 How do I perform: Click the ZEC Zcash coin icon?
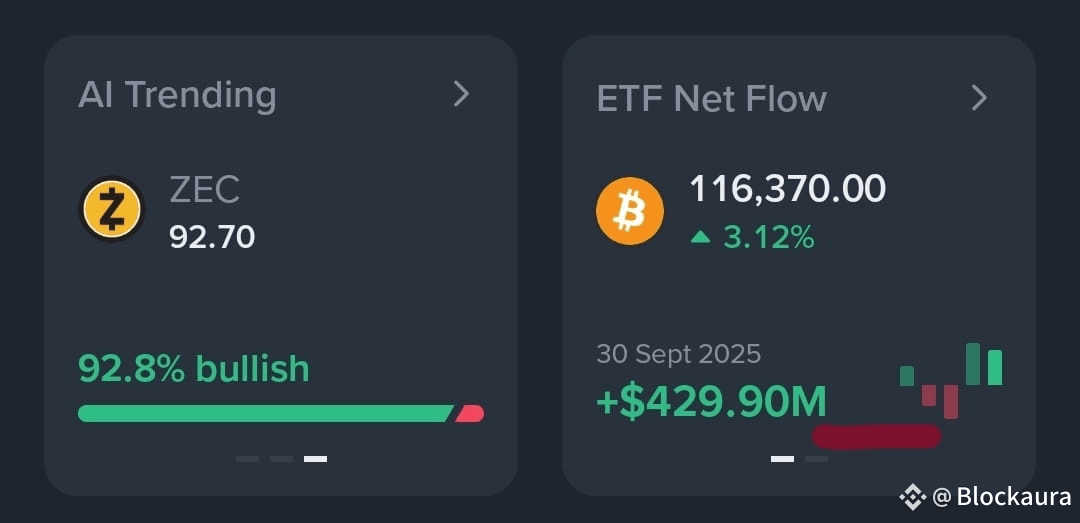click(x=112, y=209)
